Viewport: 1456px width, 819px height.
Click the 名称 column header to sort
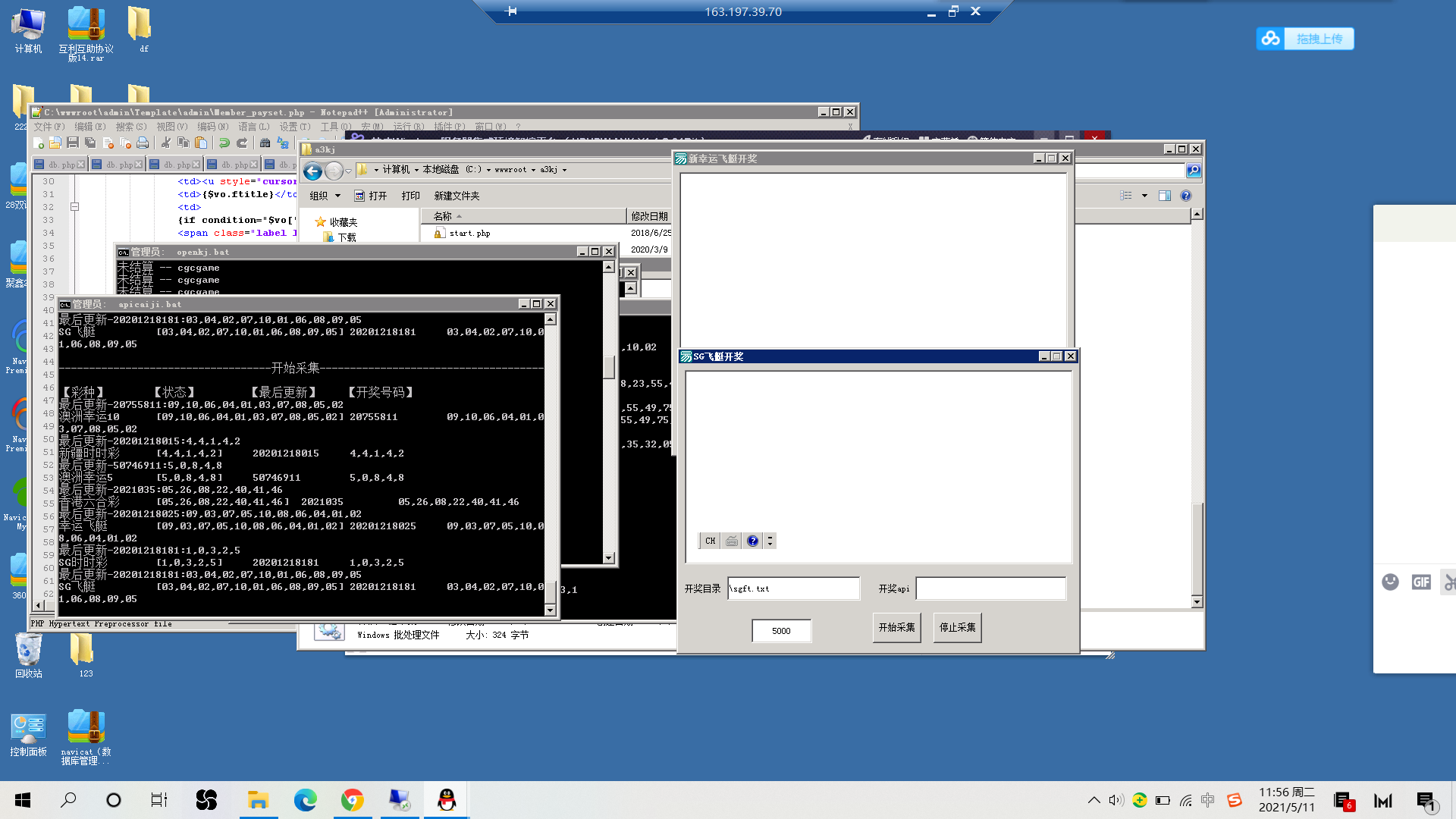coord(443,216)
